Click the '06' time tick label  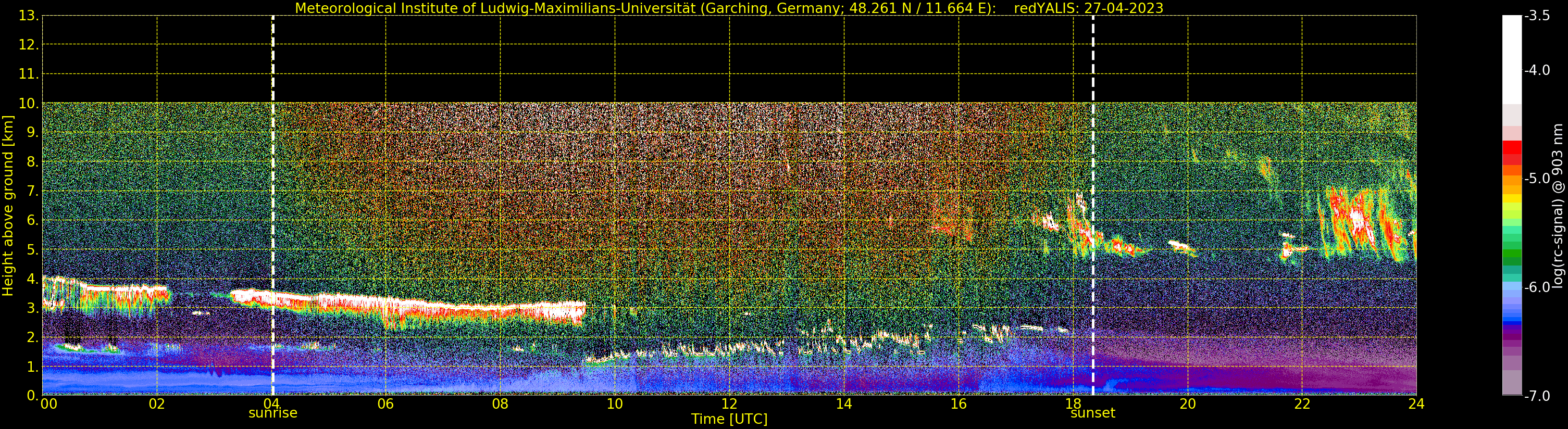coord(385,403)
